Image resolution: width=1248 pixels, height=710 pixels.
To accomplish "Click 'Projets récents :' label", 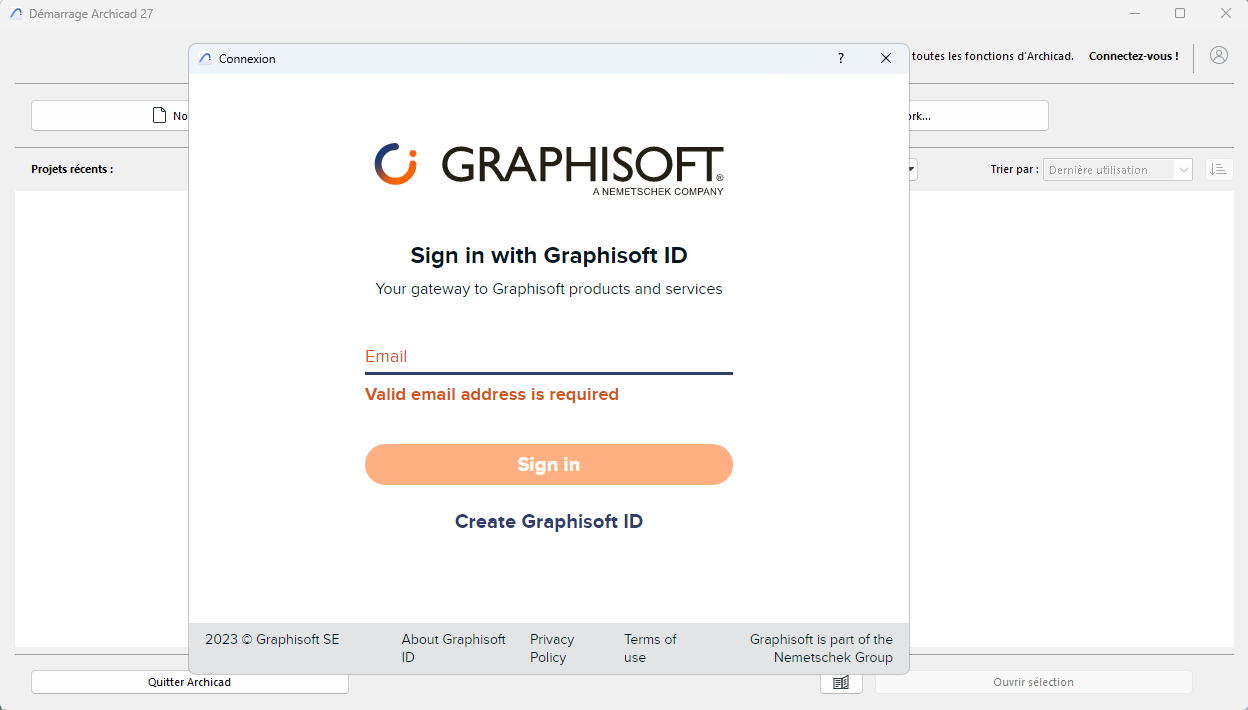I will tap(72, 169).
